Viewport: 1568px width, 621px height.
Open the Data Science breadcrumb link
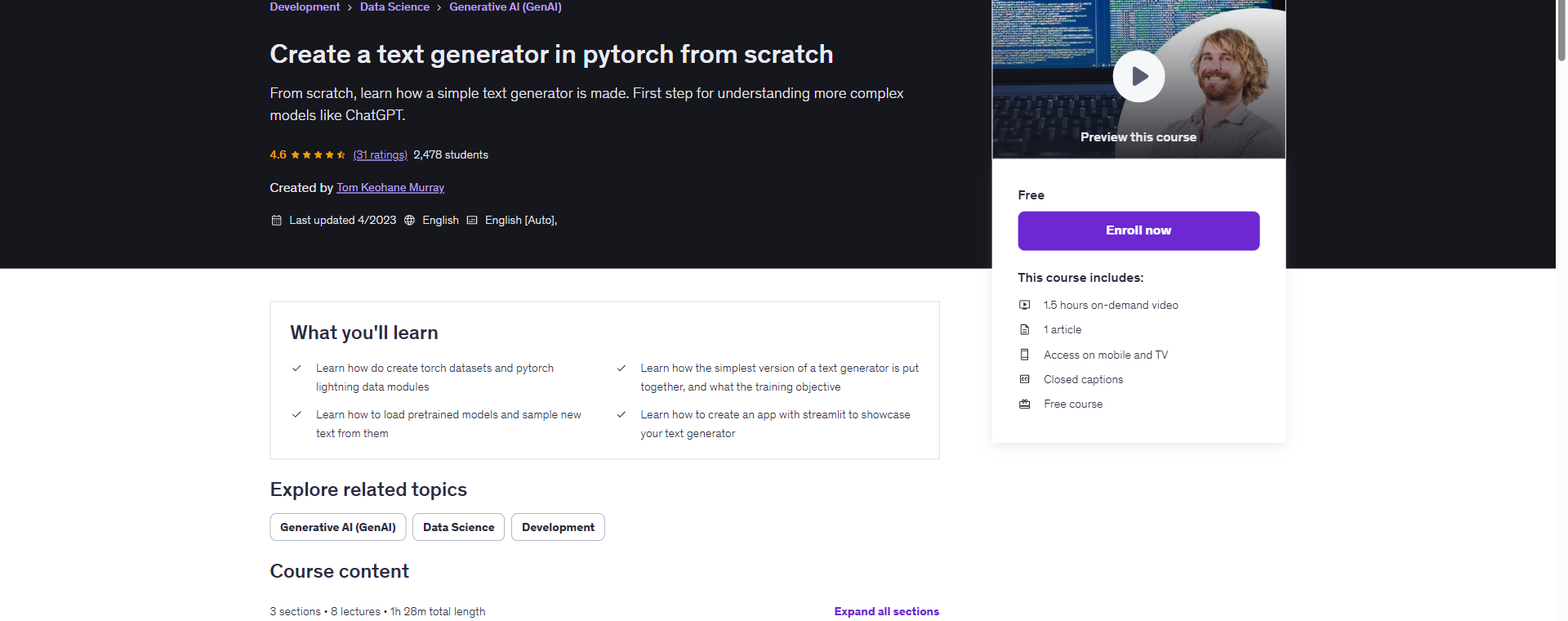click(394, 7)
